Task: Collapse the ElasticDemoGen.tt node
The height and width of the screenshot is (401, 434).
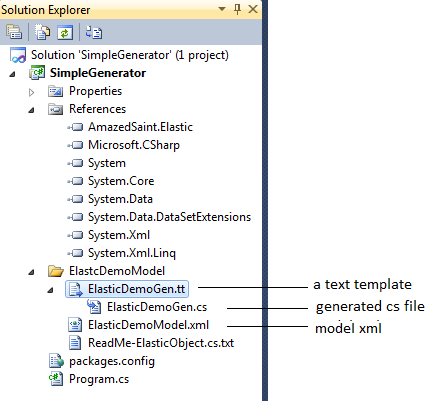Action: coord(50,290)
